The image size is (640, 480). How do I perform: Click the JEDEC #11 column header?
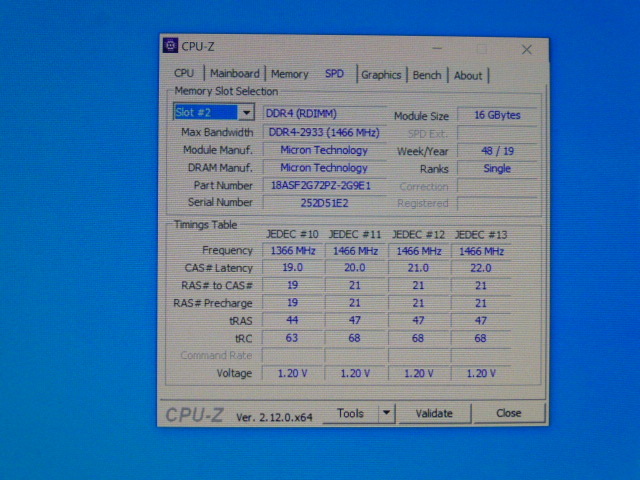pos(355,235)
